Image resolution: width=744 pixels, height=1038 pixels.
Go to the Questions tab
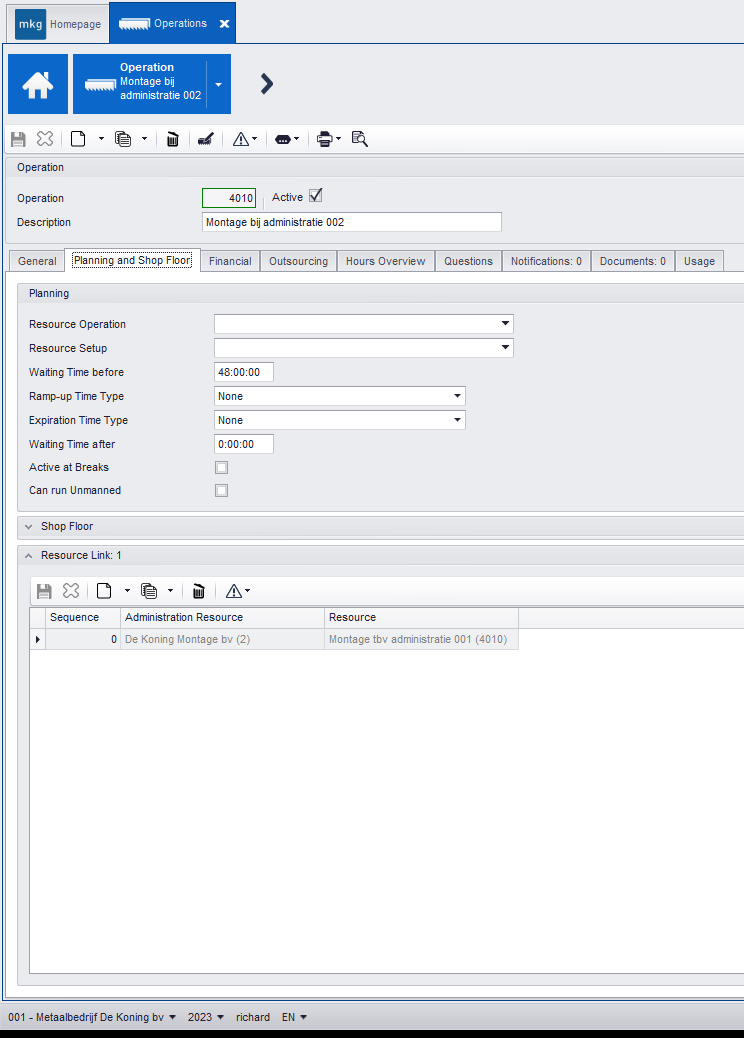click(x=469, y=261)
